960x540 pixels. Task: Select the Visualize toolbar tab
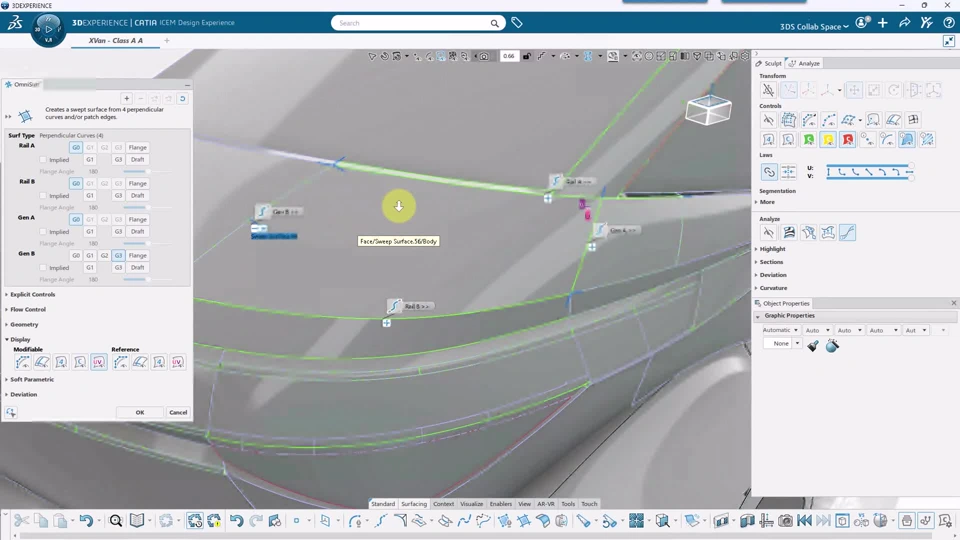(471, 504)
